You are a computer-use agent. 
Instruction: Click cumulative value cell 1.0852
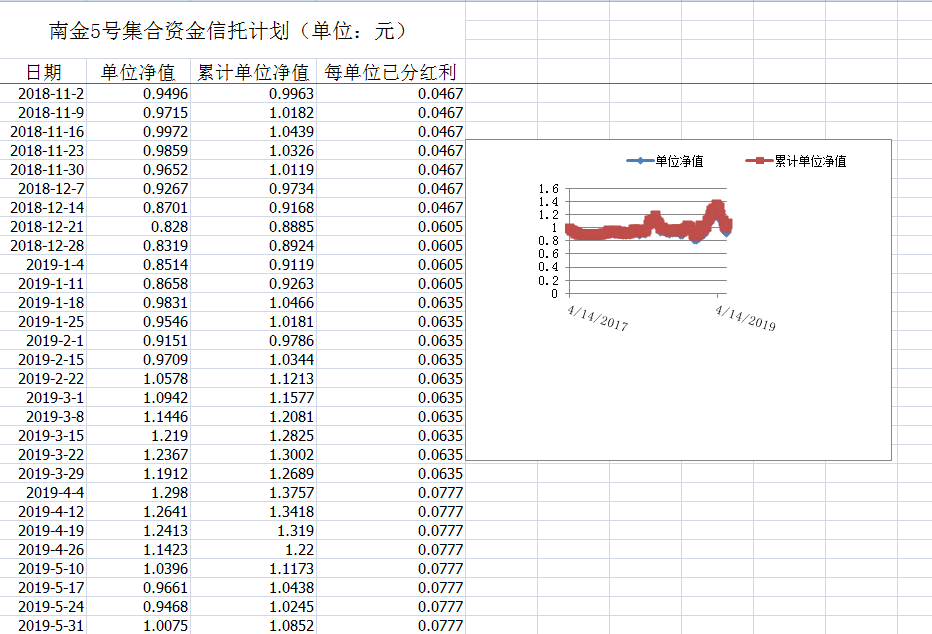(253, 626)
